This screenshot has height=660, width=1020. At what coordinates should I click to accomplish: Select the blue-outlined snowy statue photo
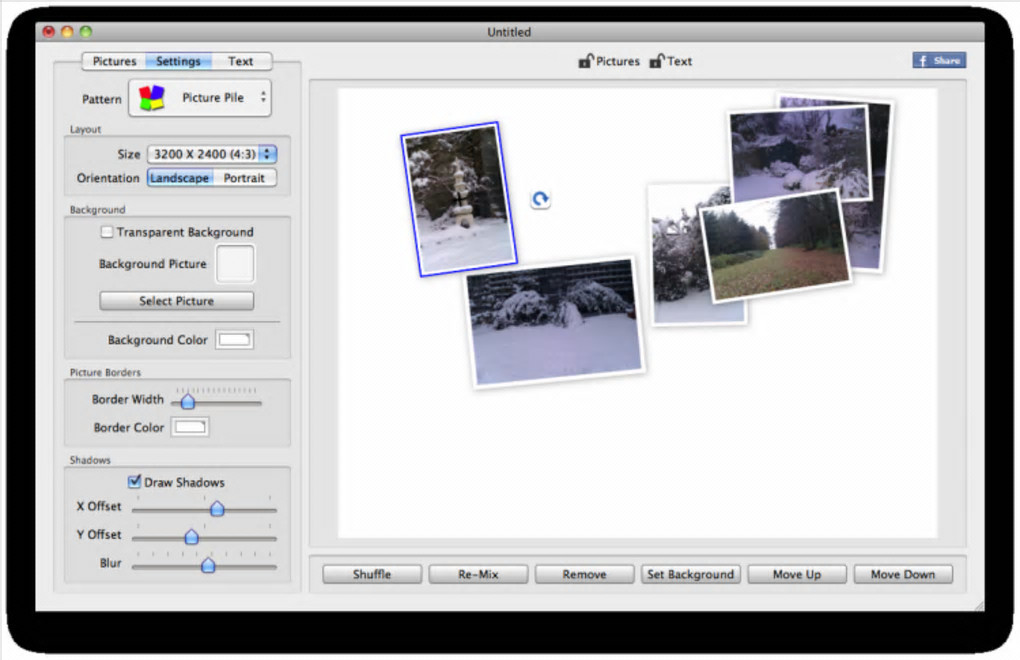pyautogui.click(x=458, y=198)
